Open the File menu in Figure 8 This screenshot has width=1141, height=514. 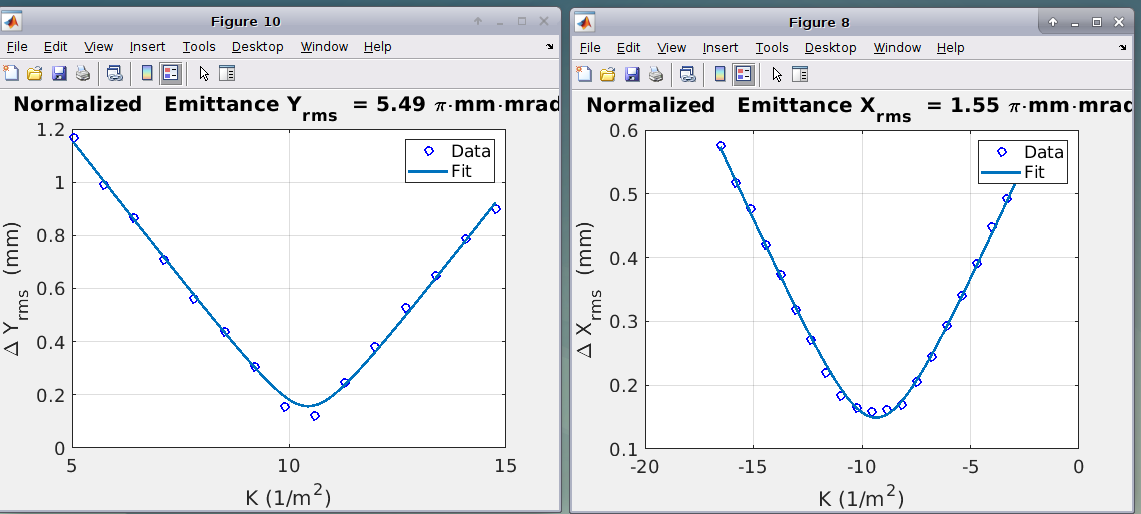pyautogui.click(x=590, y=48)
